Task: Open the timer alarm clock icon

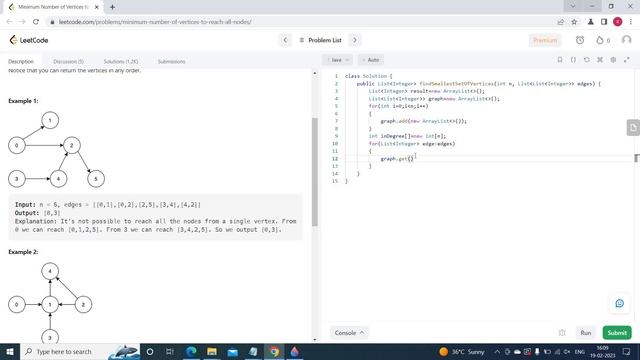Action: pos(580,40)
